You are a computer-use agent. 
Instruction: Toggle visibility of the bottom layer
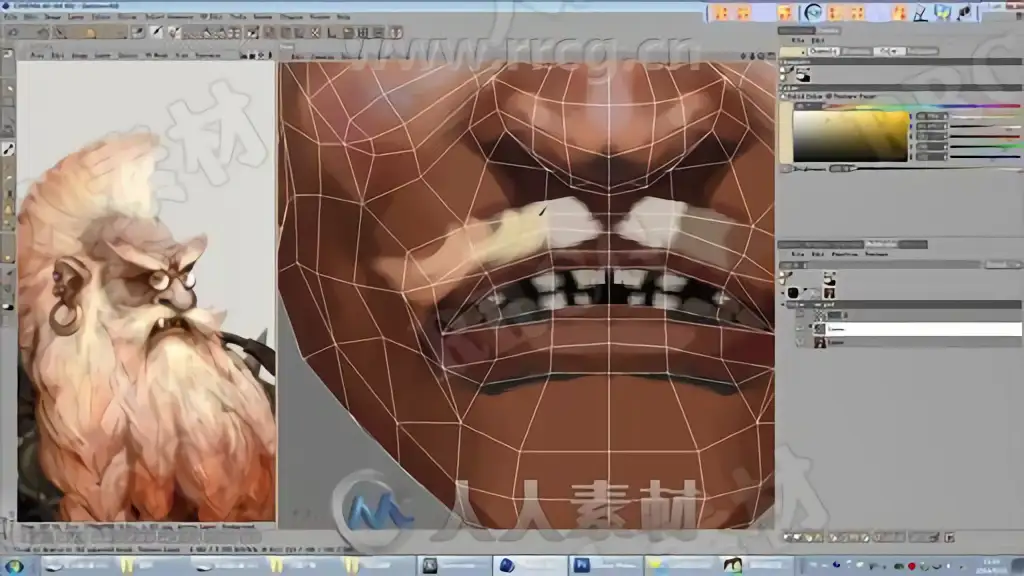pos(800,342)
